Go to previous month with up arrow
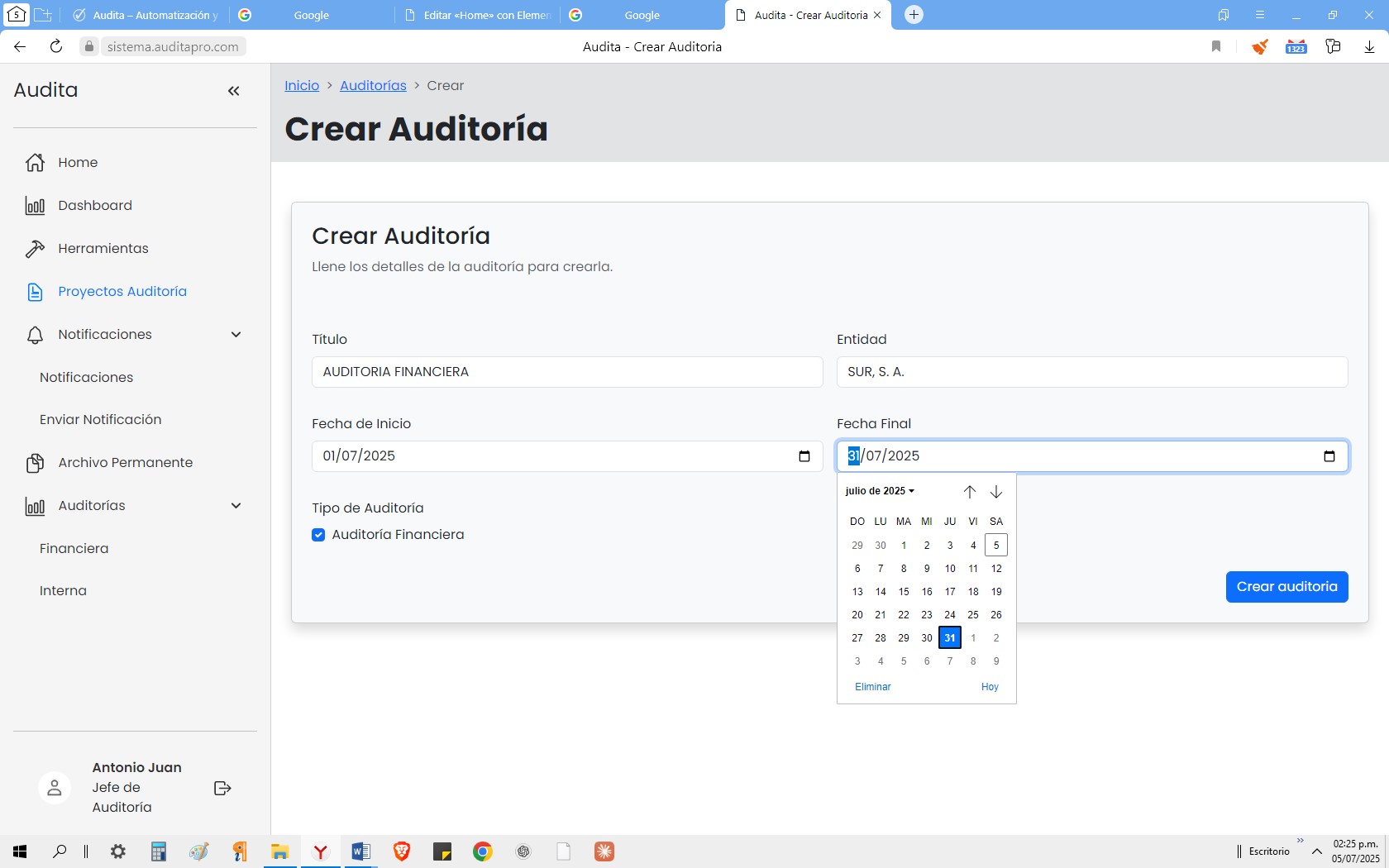Viewport: 1389px width, 868px height. 969,492
